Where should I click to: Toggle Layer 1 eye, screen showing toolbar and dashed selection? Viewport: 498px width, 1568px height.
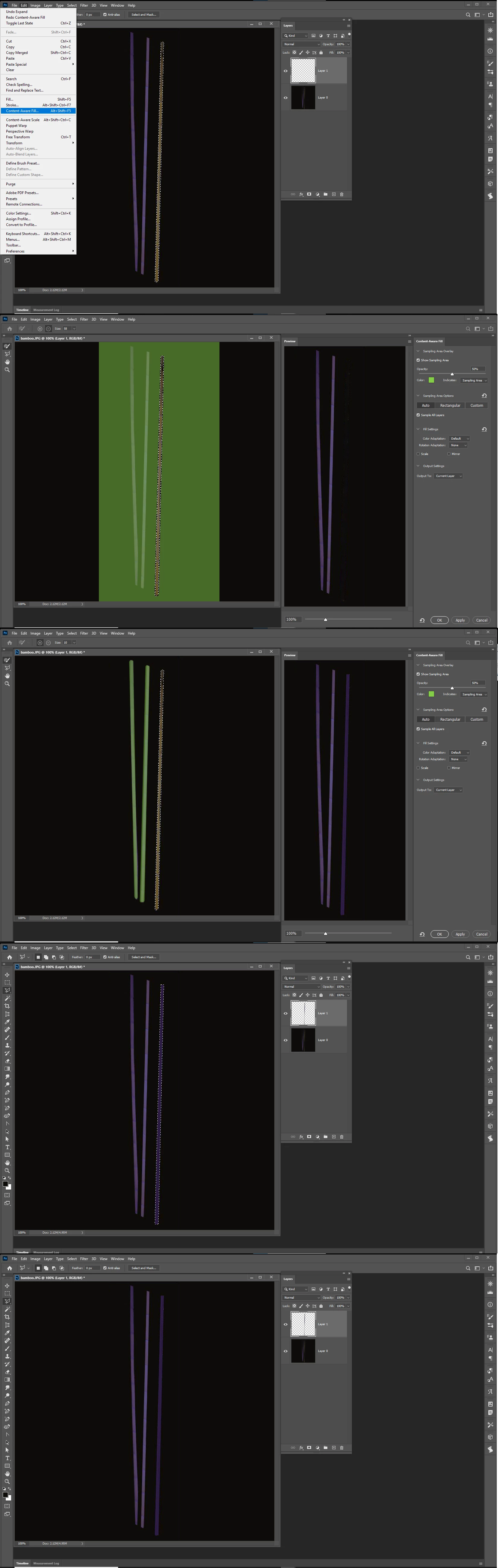(x=285, y=1014)
